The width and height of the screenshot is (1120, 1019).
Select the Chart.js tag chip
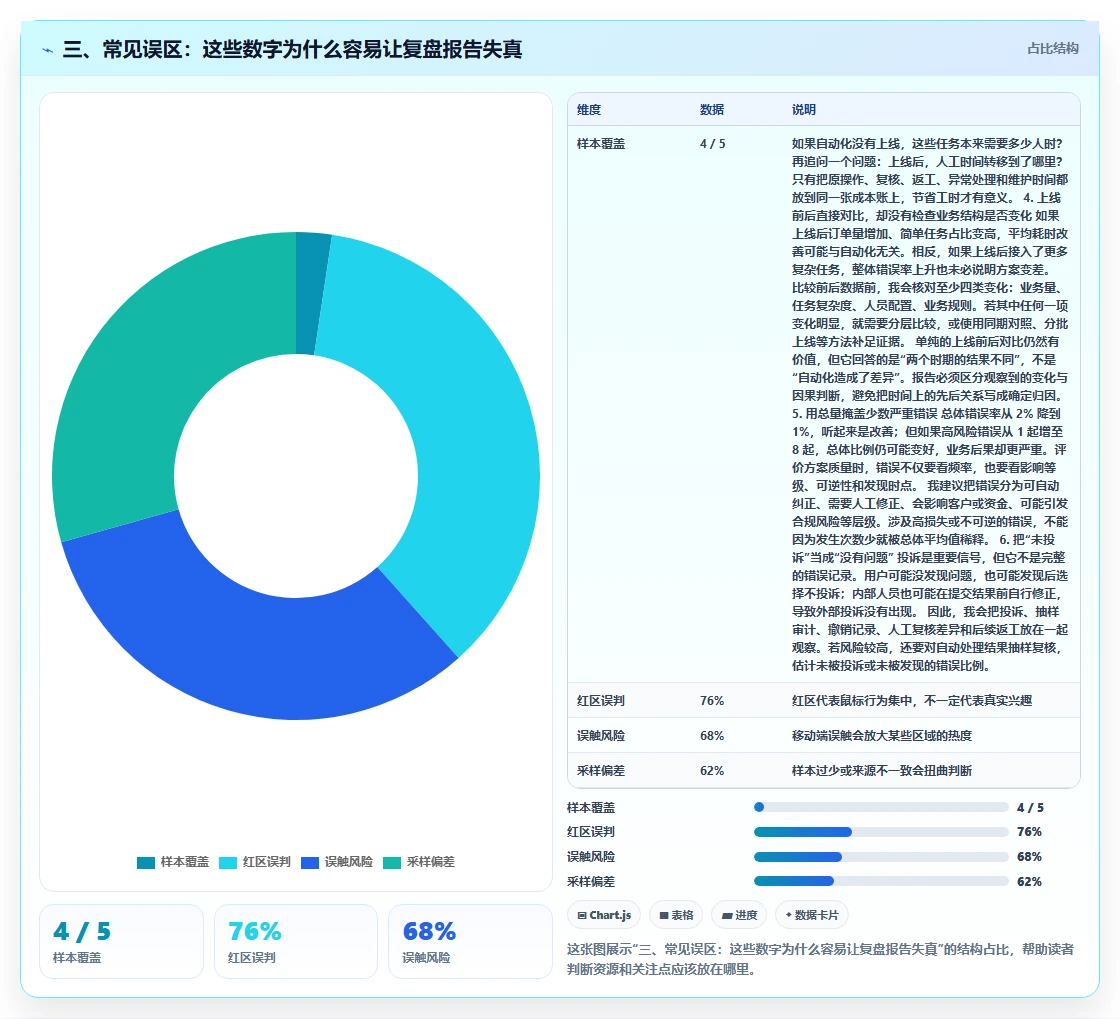pyautogui.click(x=604, y=915)
